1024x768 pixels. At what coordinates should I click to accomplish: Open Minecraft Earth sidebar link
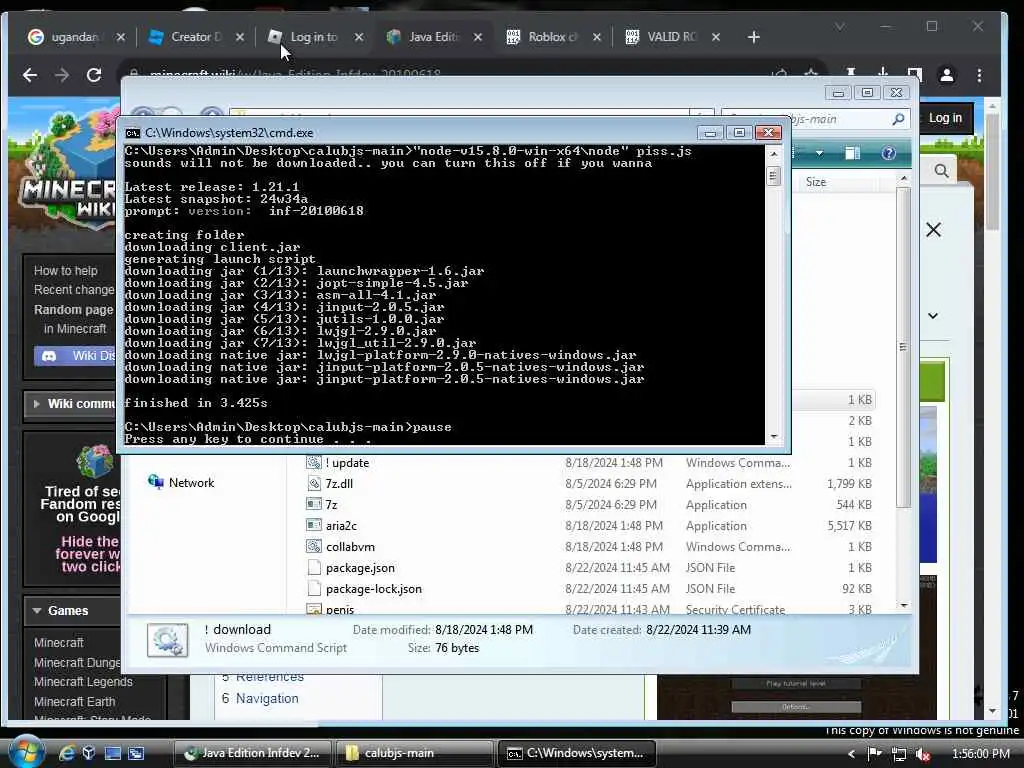74,701
